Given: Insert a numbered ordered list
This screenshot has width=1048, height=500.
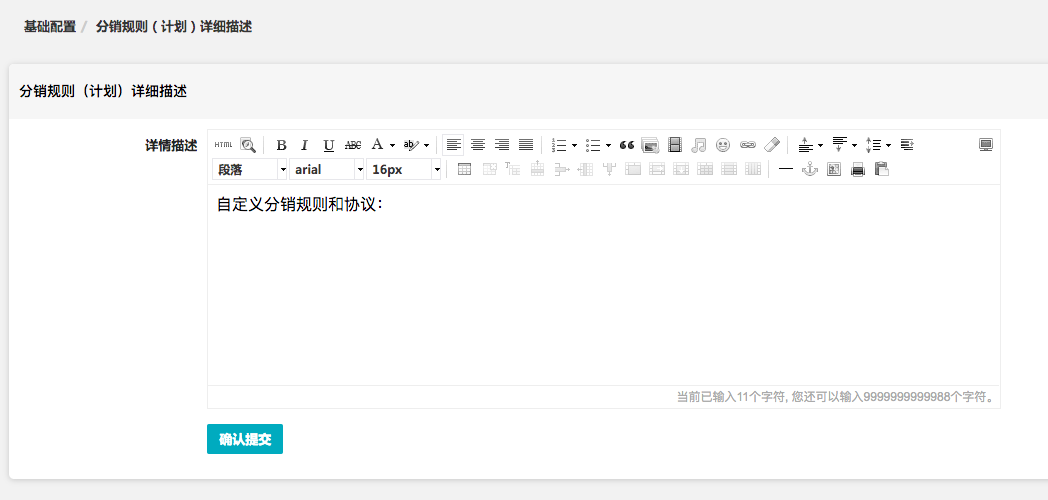Looking at the screenshot, I should 559,144.
